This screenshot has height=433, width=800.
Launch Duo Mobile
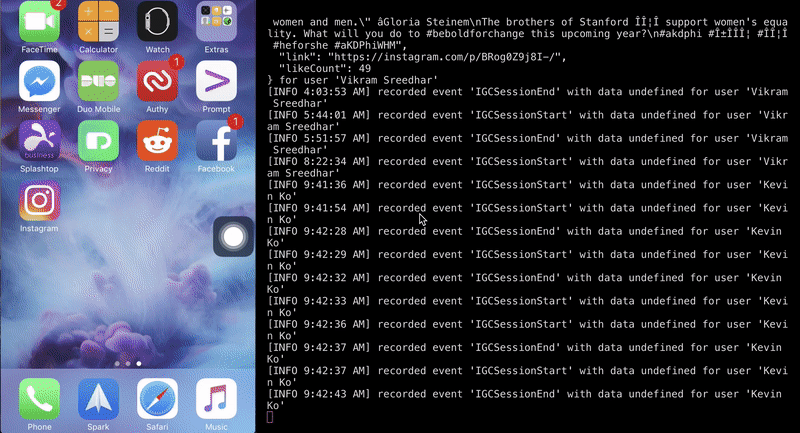pos(98,81)
